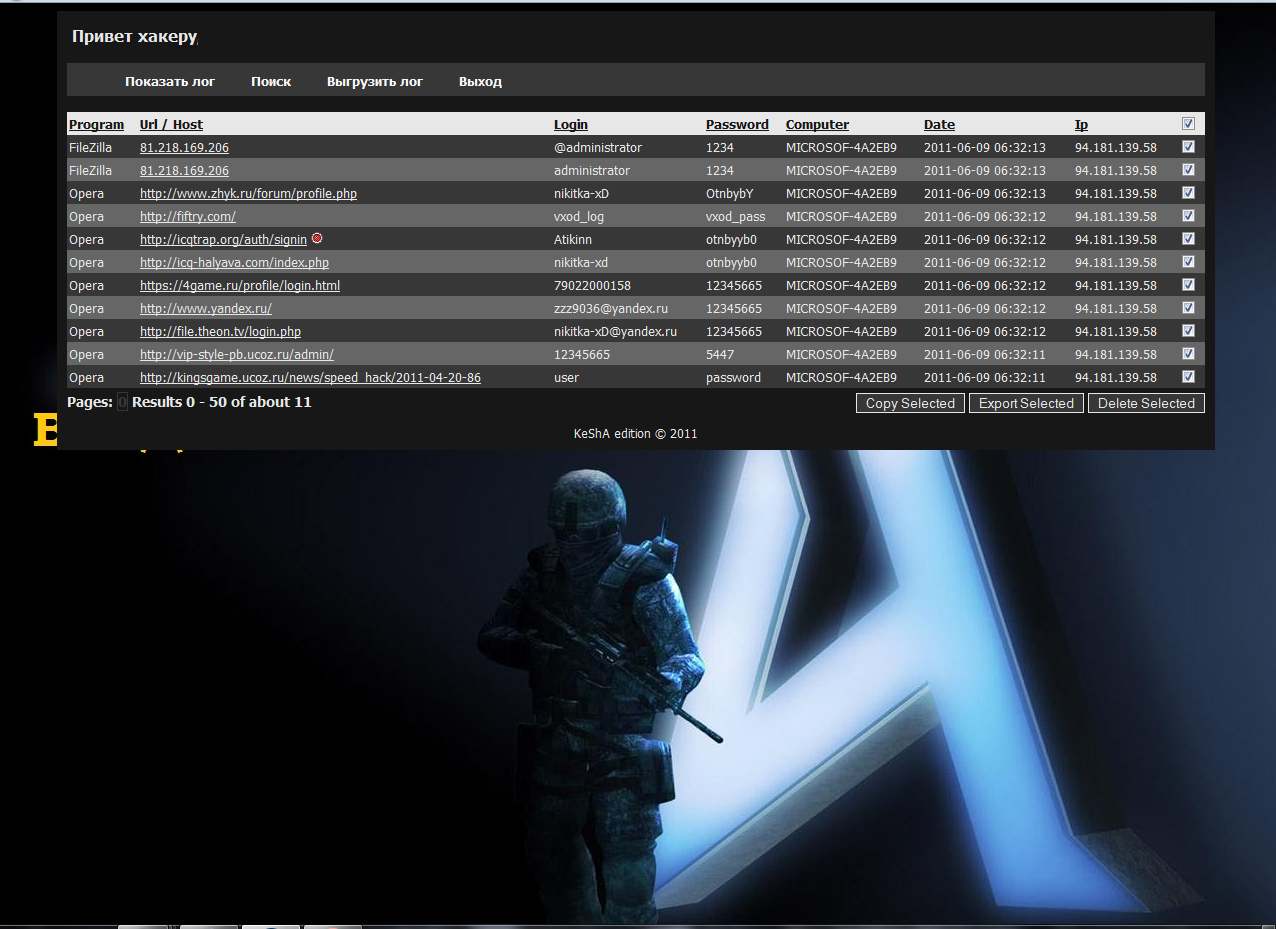This screenshot has width=1276, height=929.
Task: Click the 'KeShA edition © 2011' footer text
Action: [636, 434]
